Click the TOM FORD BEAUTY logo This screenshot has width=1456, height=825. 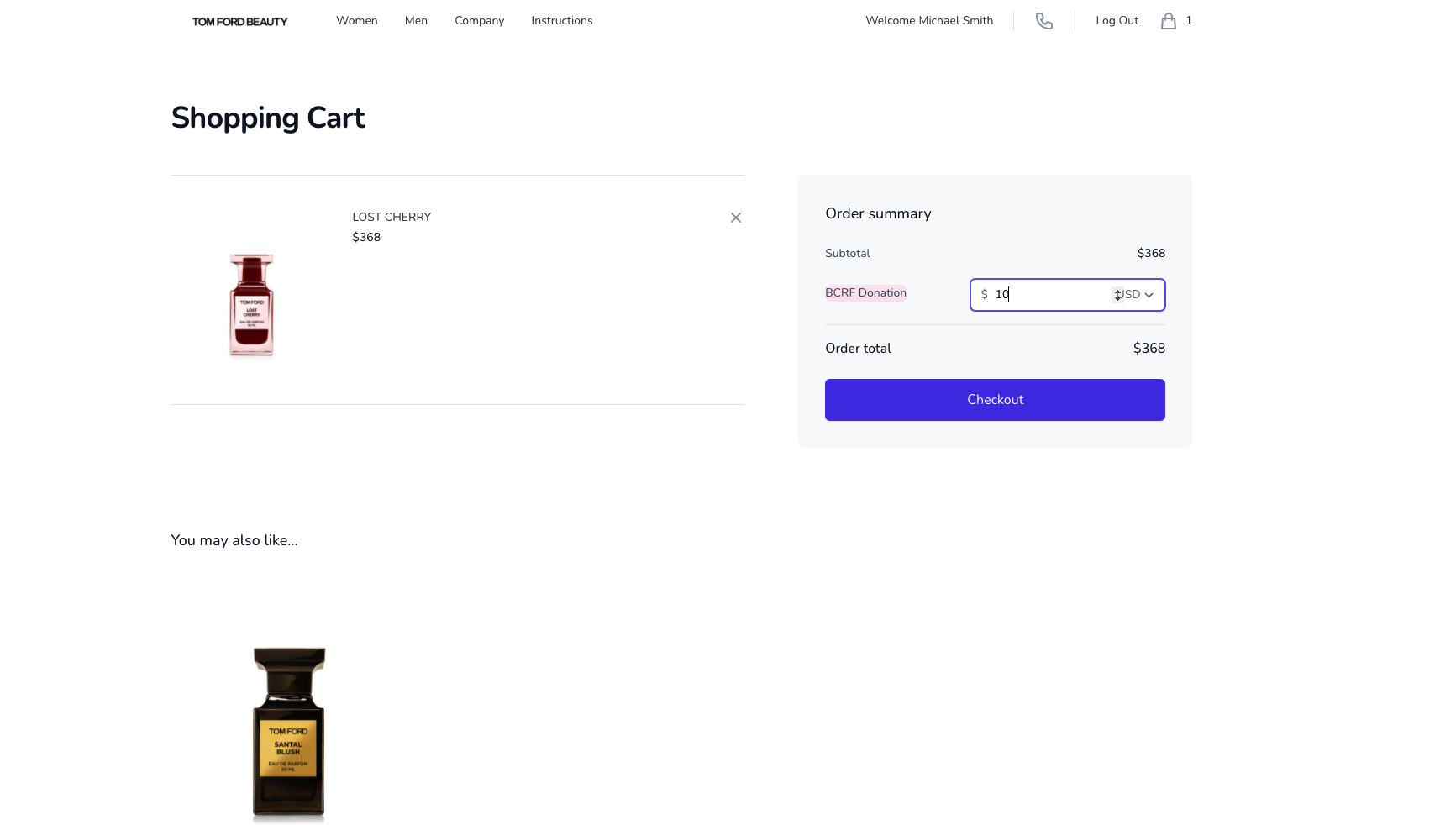coord(240,20)
